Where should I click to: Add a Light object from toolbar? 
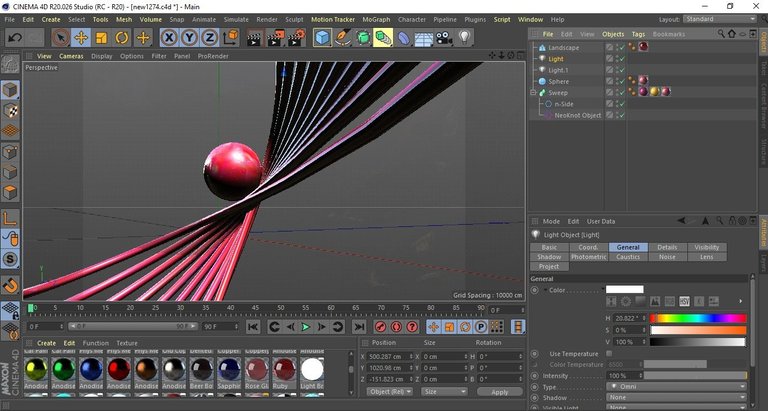[464, 38]
